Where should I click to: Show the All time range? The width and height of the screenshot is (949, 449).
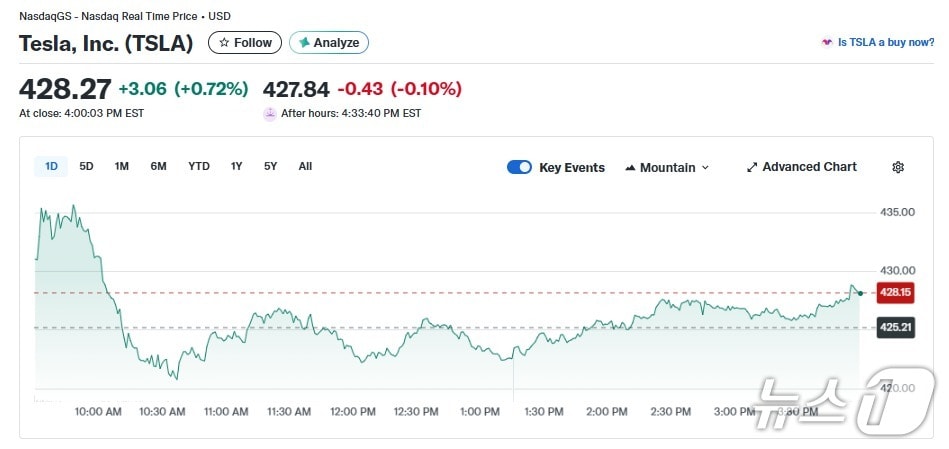click(305, 166)
